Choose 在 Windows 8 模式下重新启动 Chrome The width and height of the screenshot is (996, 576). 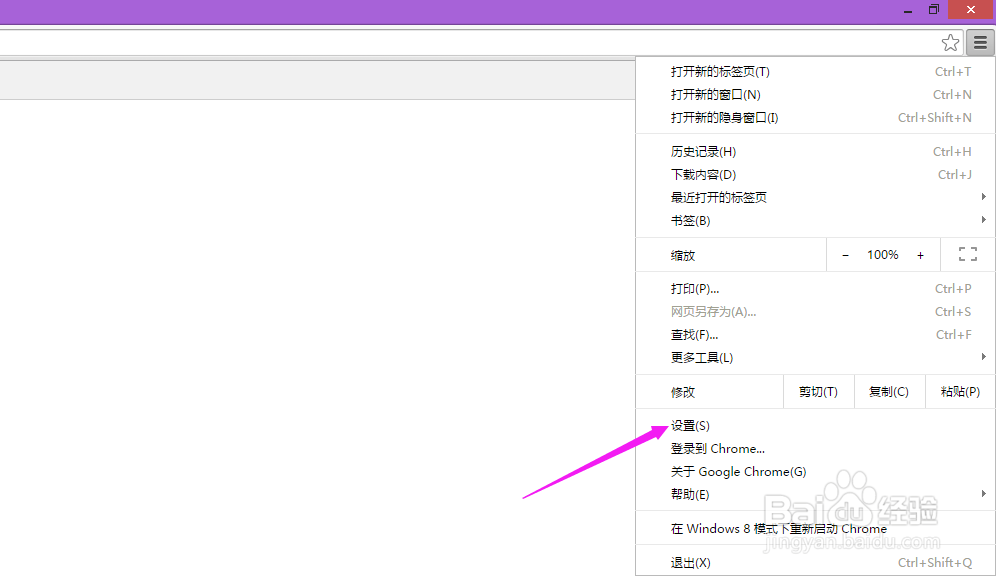[815, 529]
